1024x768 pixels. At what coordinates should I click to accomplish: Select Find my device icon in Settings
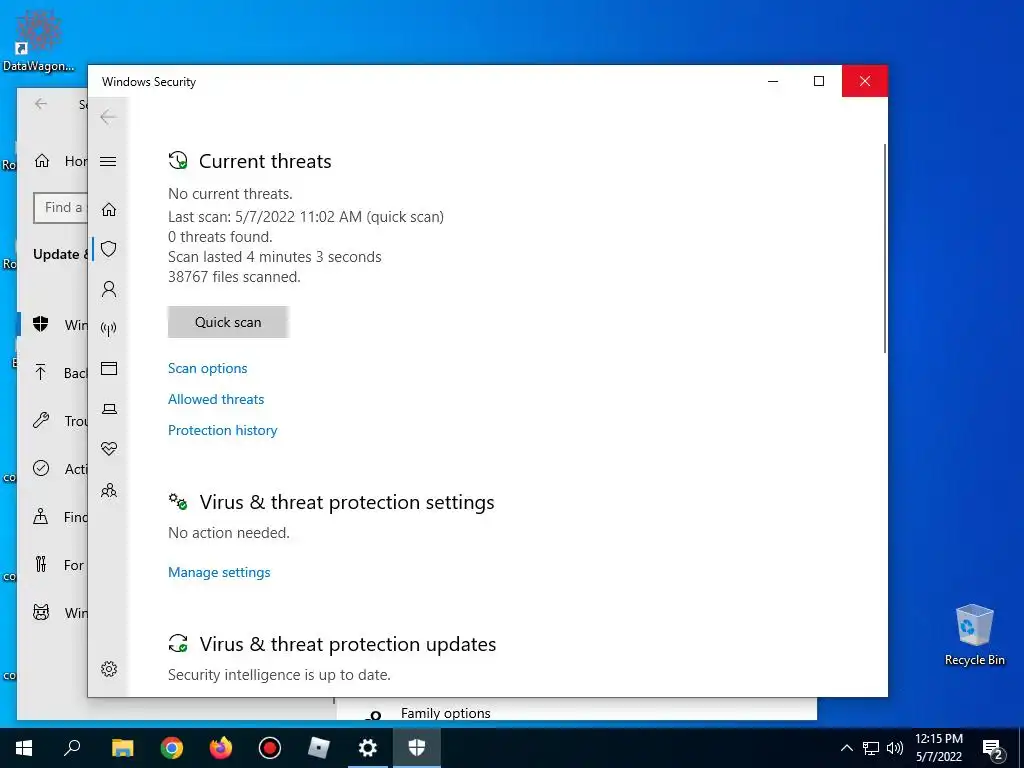[x=40, y=517]
